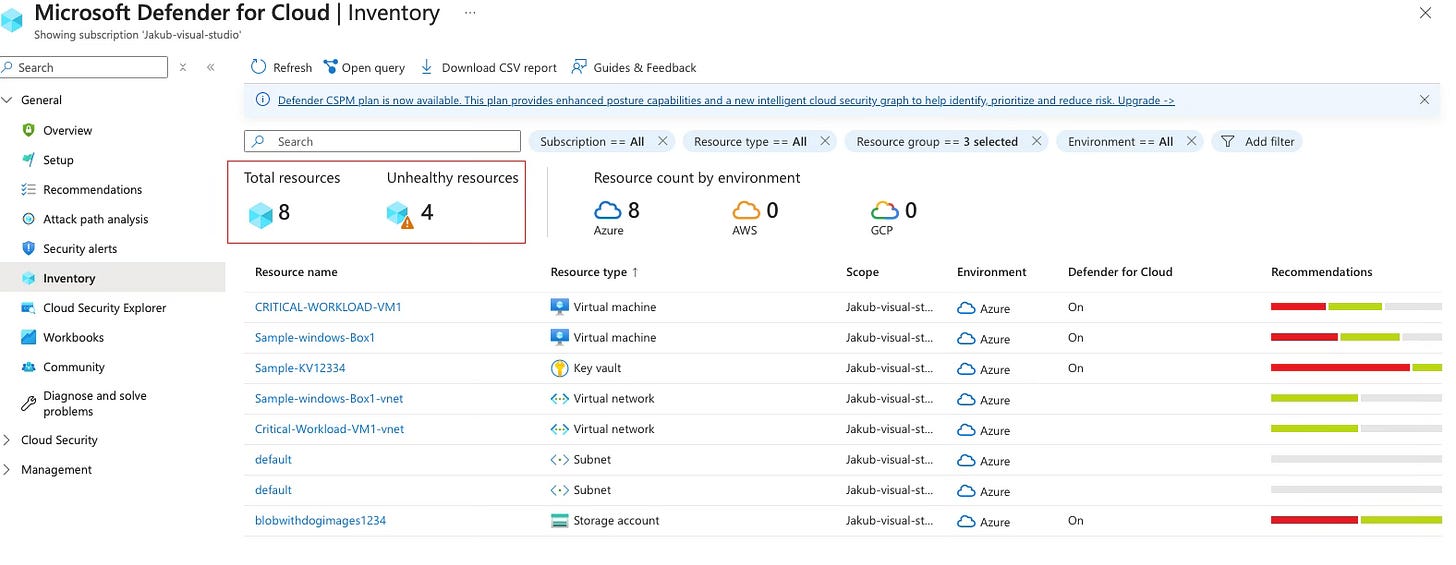
Task: Click the funnel icon on Add filter
Action: (x=1228, y=142)
